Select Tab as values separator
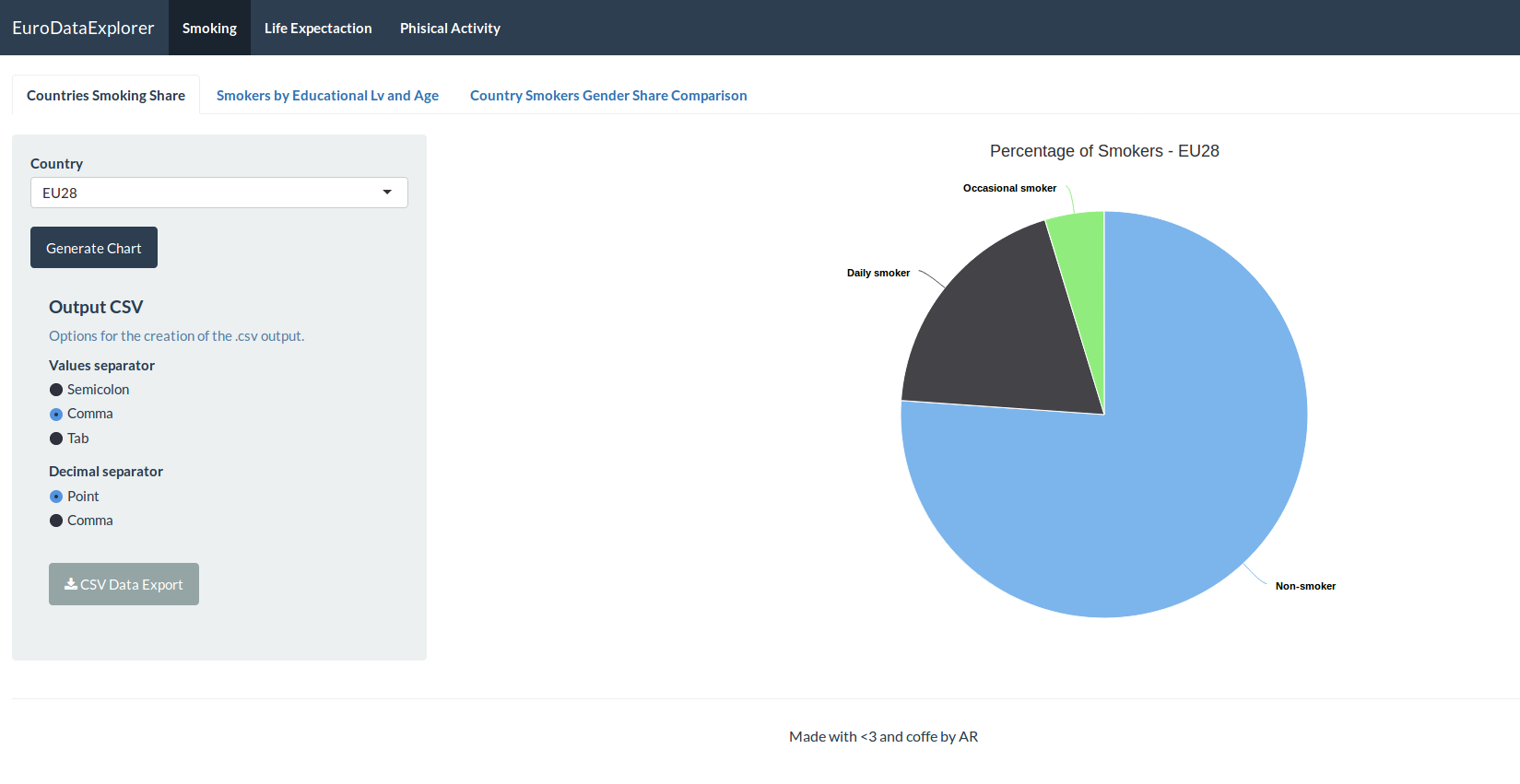The height and width of the screenshot is (784, 1520). pyautogui.click(x=56, y=439)
